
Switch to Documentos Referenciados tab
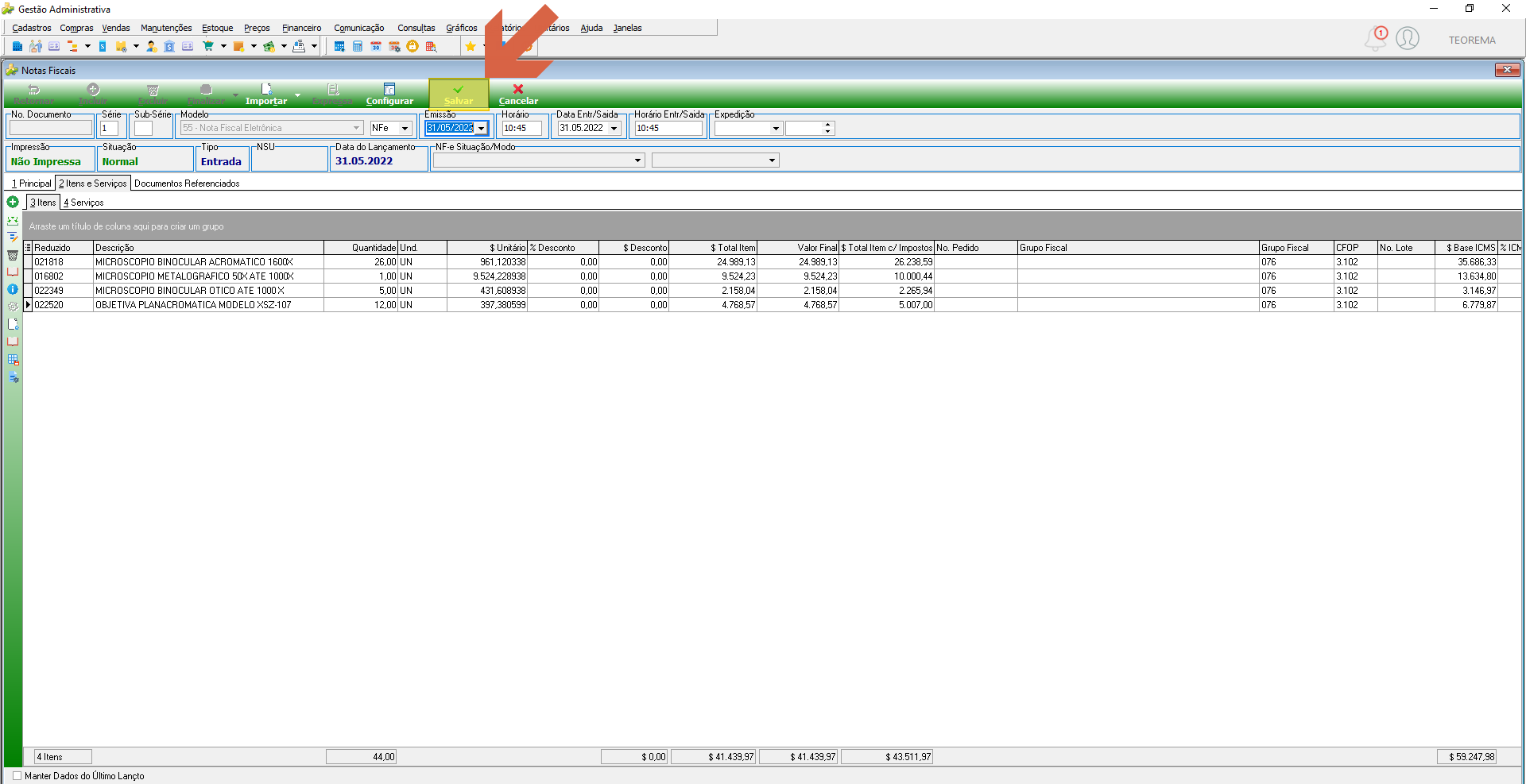coord(187,183)
